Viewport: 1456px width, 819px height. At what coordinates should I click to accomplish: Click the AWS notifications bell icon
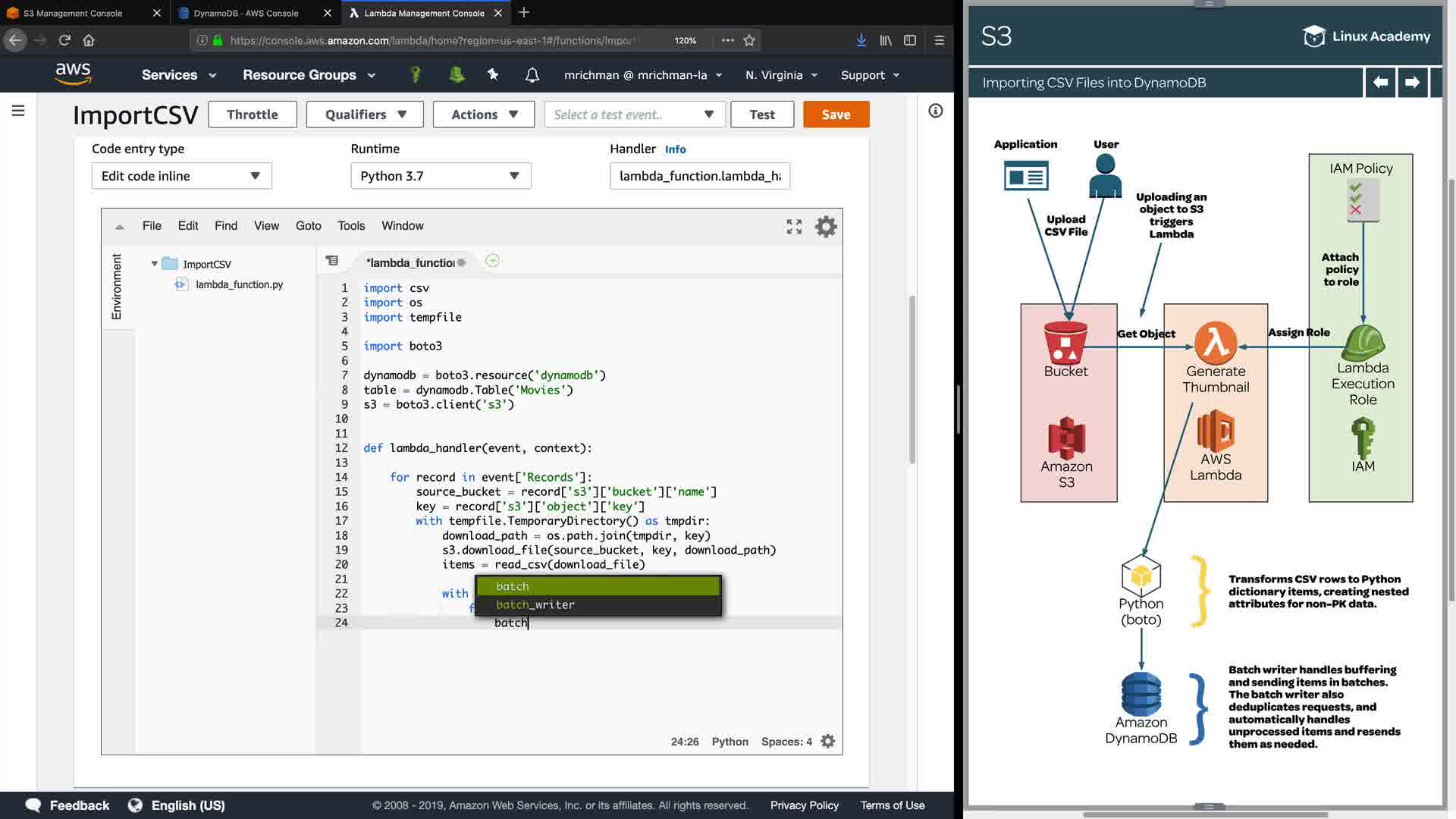pos(532,74)
